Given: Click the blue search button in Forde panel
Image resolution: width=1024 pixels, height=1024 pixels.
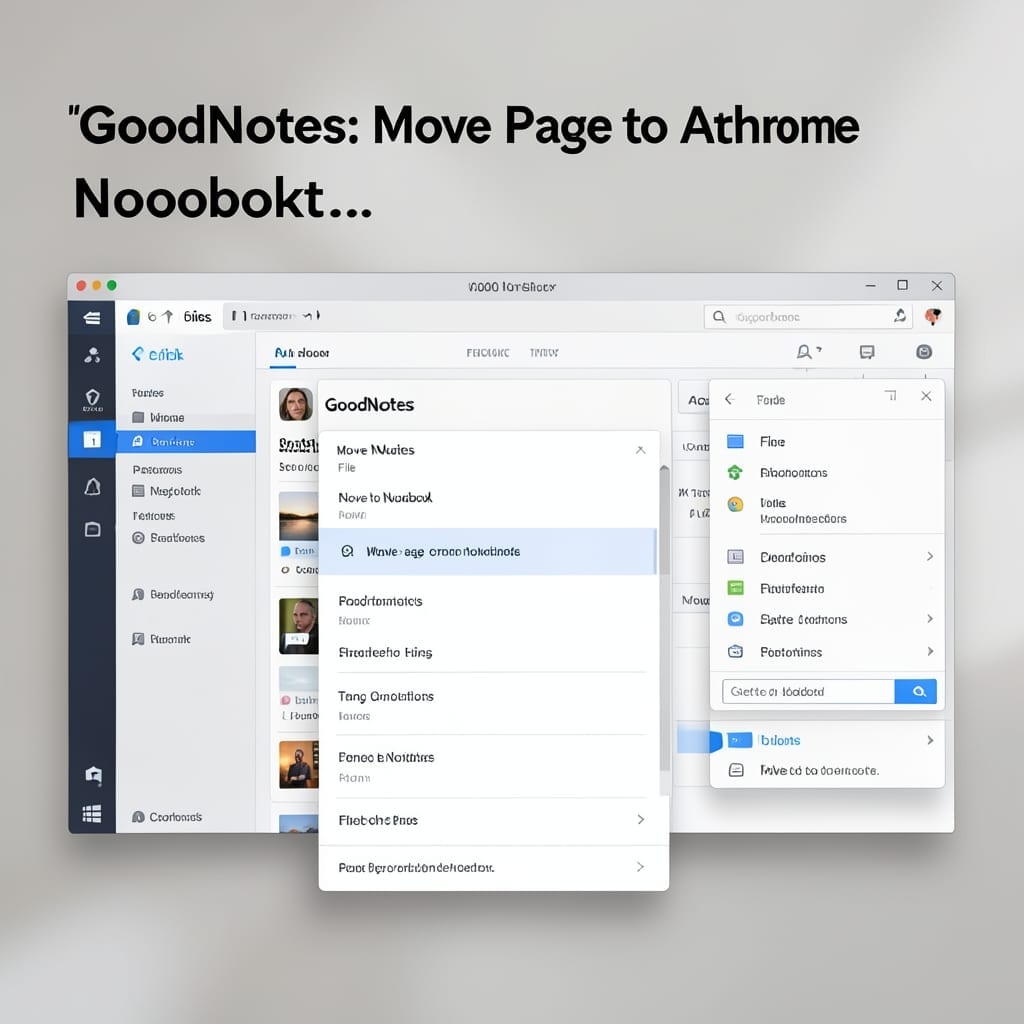Looking at the screenshot, I should [916, 692].
